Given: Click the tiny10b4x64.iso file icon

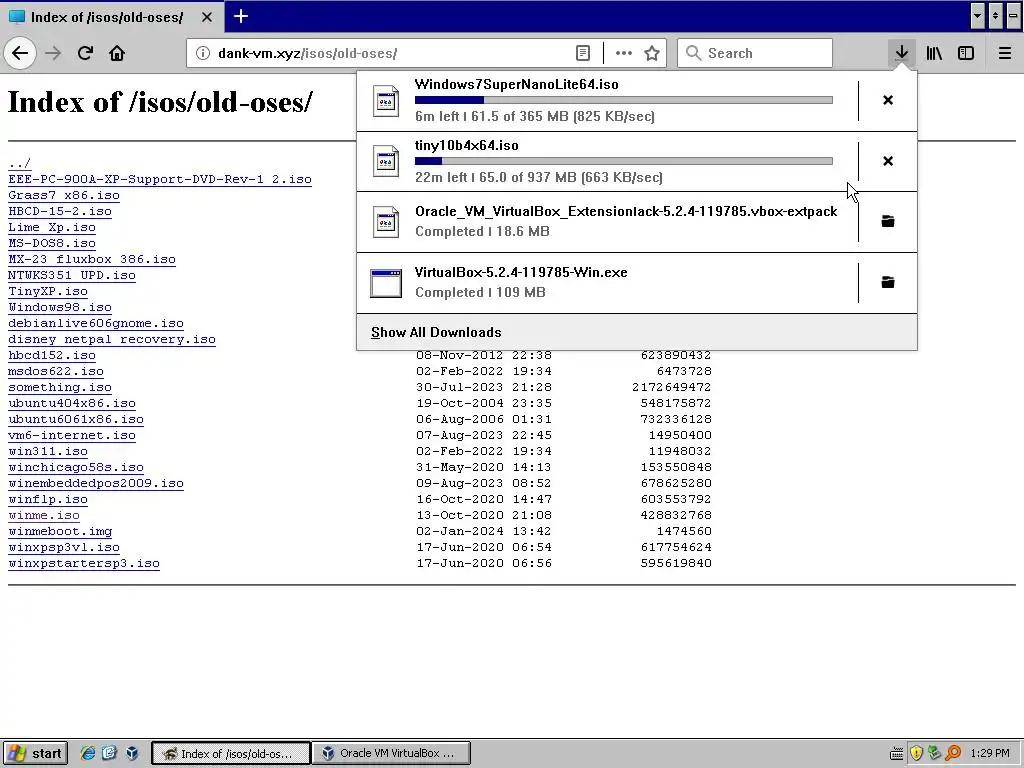Looking at the screenshot, I should pos(385,161).
